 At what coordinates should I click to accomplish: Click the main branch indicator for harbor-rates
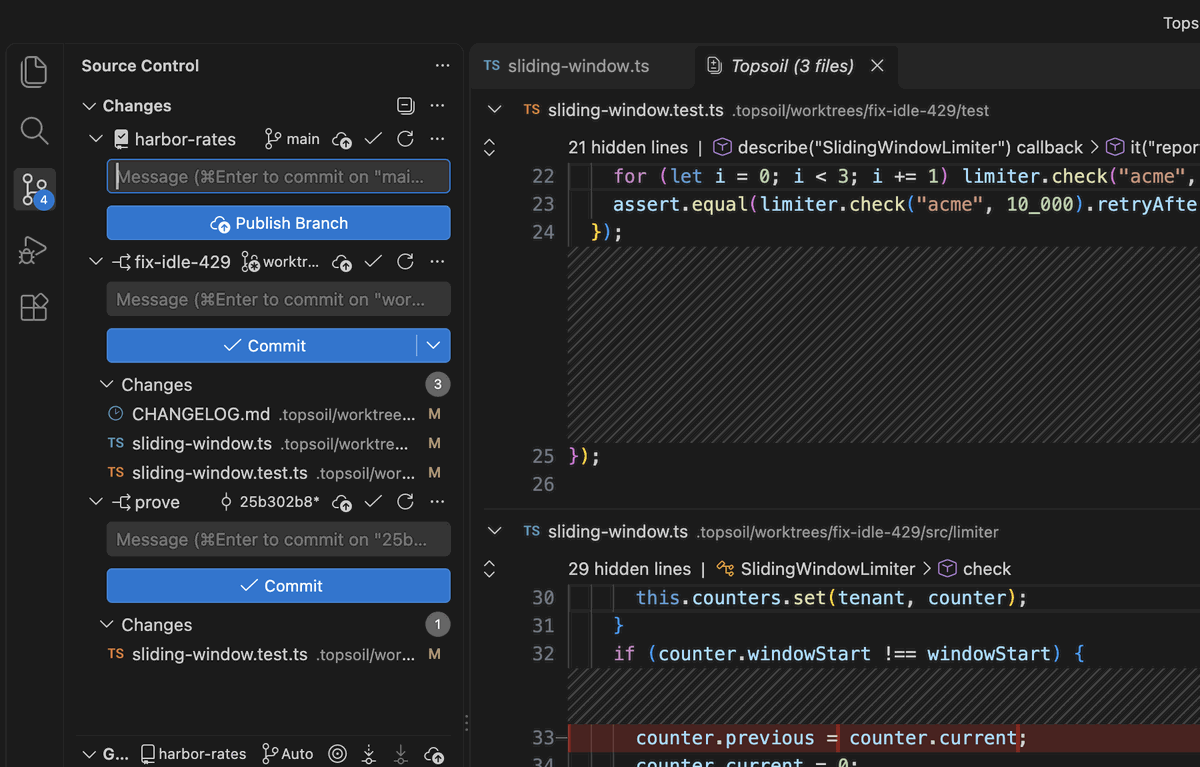[x=292, y=139]
